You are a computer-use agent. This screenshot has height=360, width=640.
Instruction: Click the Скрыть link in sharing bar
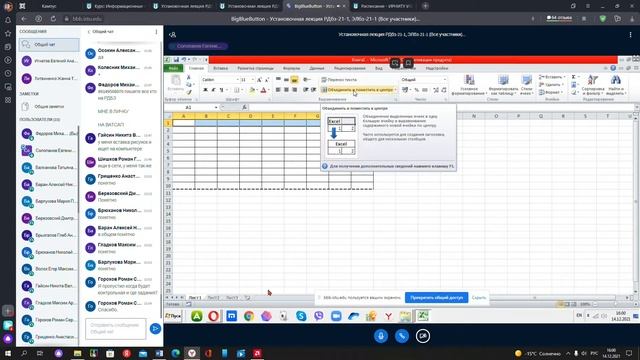pyautogui.click(x=479, y=298)
